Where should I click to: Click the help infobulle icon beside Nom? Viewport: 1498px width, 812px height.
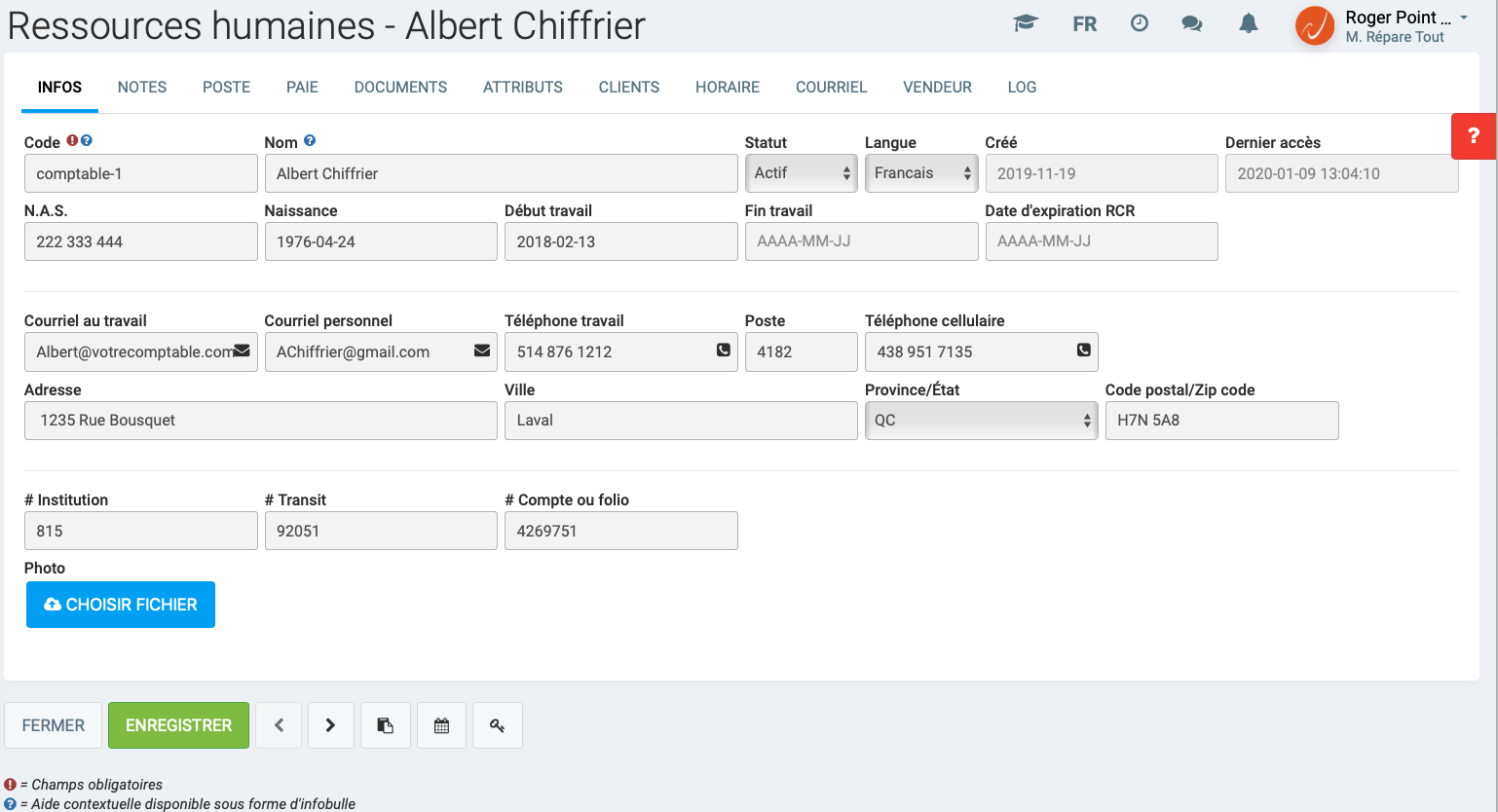pos(310,141)
